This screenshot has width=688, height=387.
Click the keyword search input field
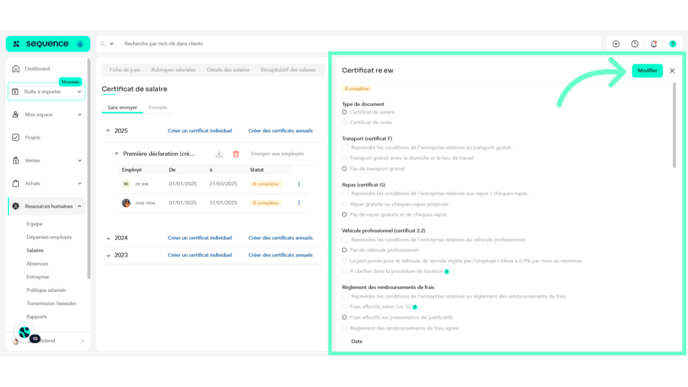click(x=360, y=44)
